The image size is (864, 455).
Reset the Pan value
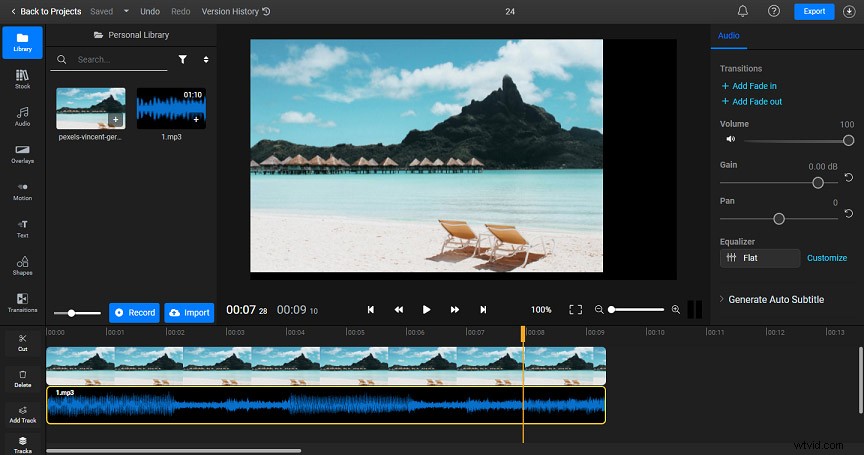[x=849, y=213]
